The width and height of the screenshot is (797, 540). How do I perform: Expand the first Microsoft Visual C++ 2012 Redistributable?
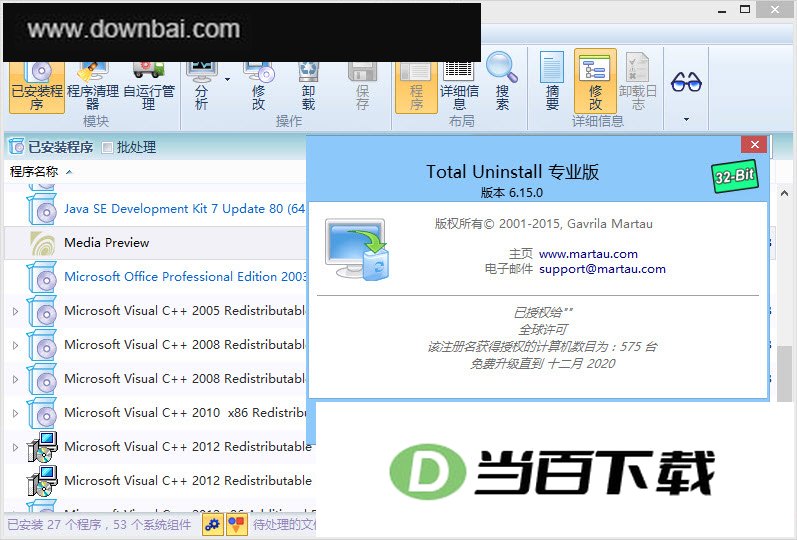15,447
